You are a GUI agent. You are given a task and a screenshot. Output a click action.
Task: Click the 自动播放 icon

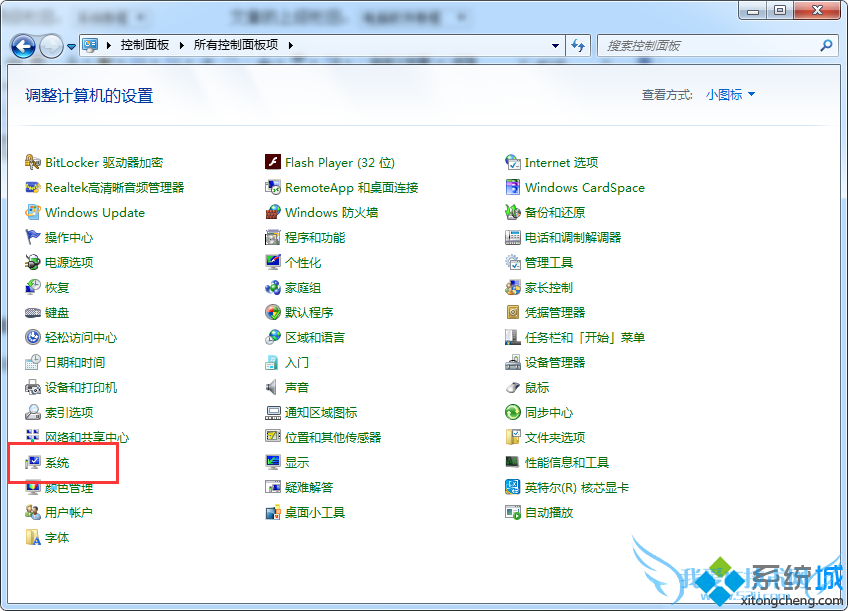(x=512, y=512)
